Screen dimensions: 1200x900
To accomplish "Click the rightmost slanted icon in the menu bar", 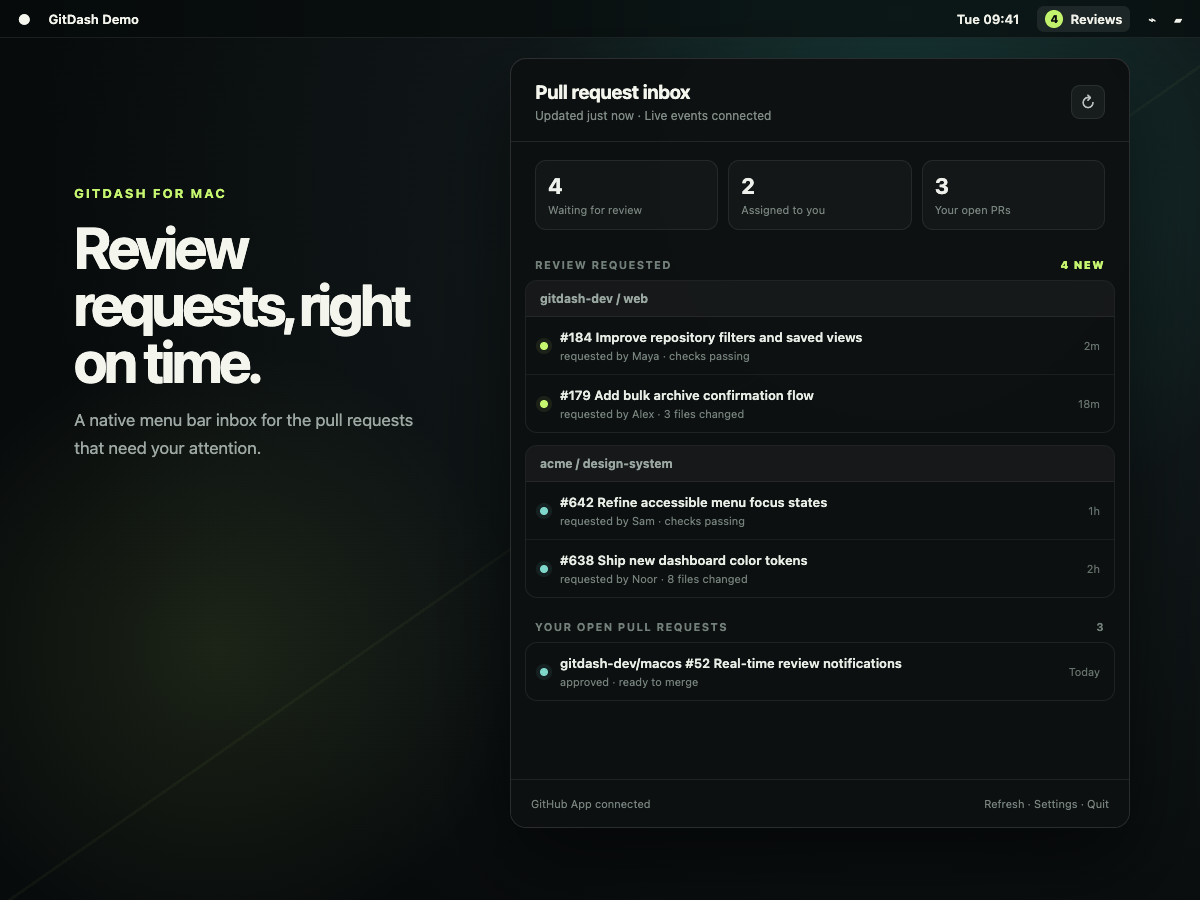I will click(1178, 19).
